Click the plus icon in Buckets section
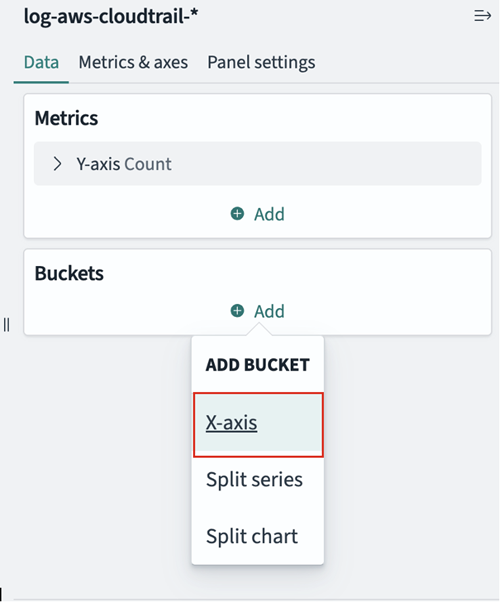 (237, 310)
